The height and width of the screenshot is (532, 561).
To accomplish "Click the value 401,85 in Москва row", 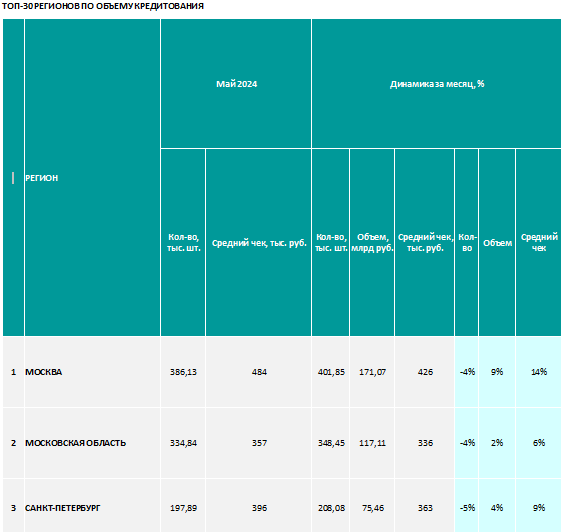I will pyautogui.click(x=331, y=372).
